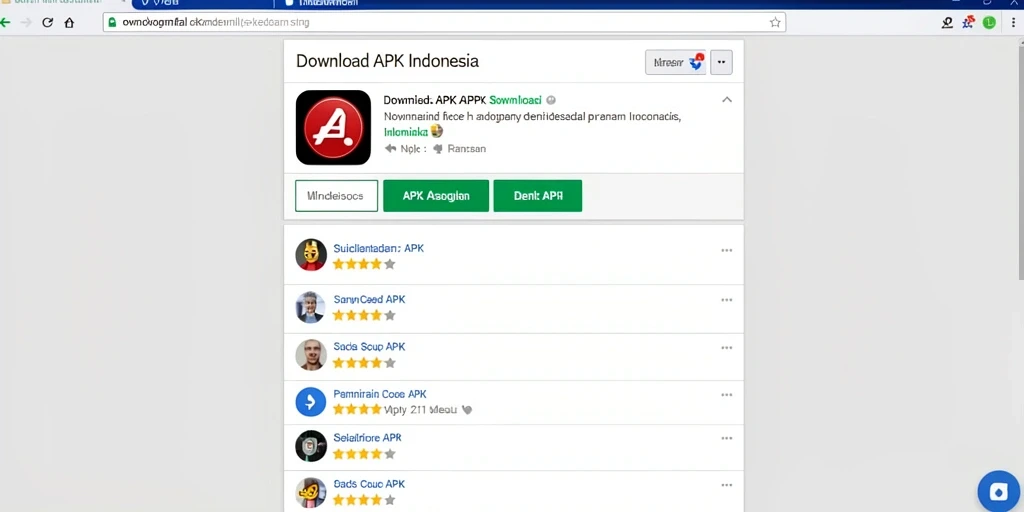Click the blue arrow Pamnirain Cooe icon
Screen dimensions: 1024x512
[x=311, y=401]
